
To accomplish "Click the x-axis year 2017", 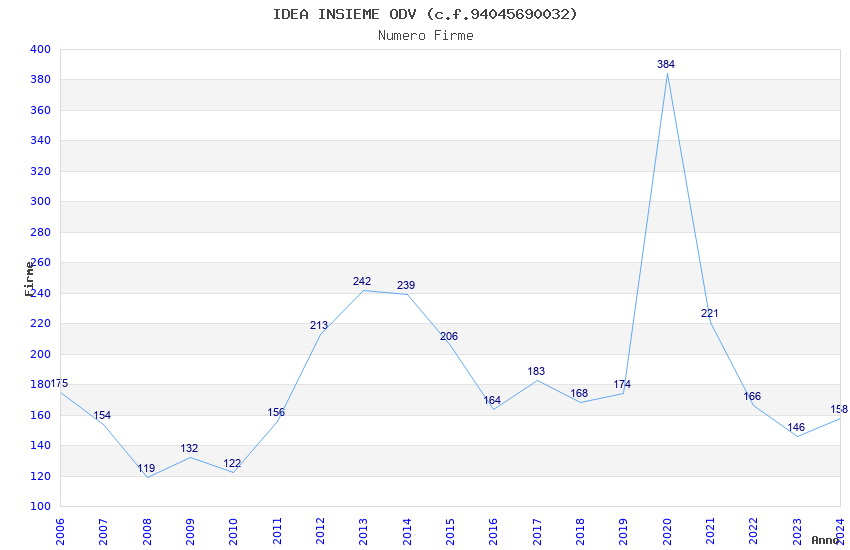I will pyautogui.click(x=537, y=531).
